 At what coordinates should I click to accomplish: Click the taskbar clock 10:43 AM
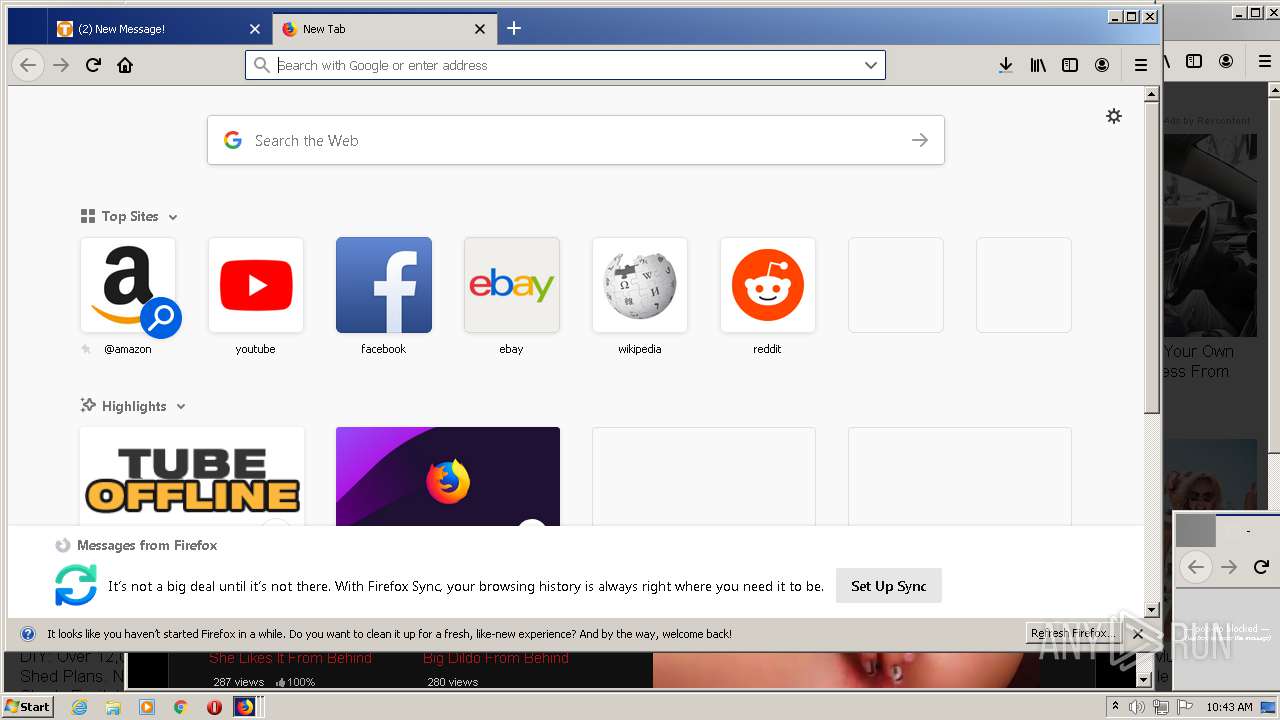[x=1229, y=707]
